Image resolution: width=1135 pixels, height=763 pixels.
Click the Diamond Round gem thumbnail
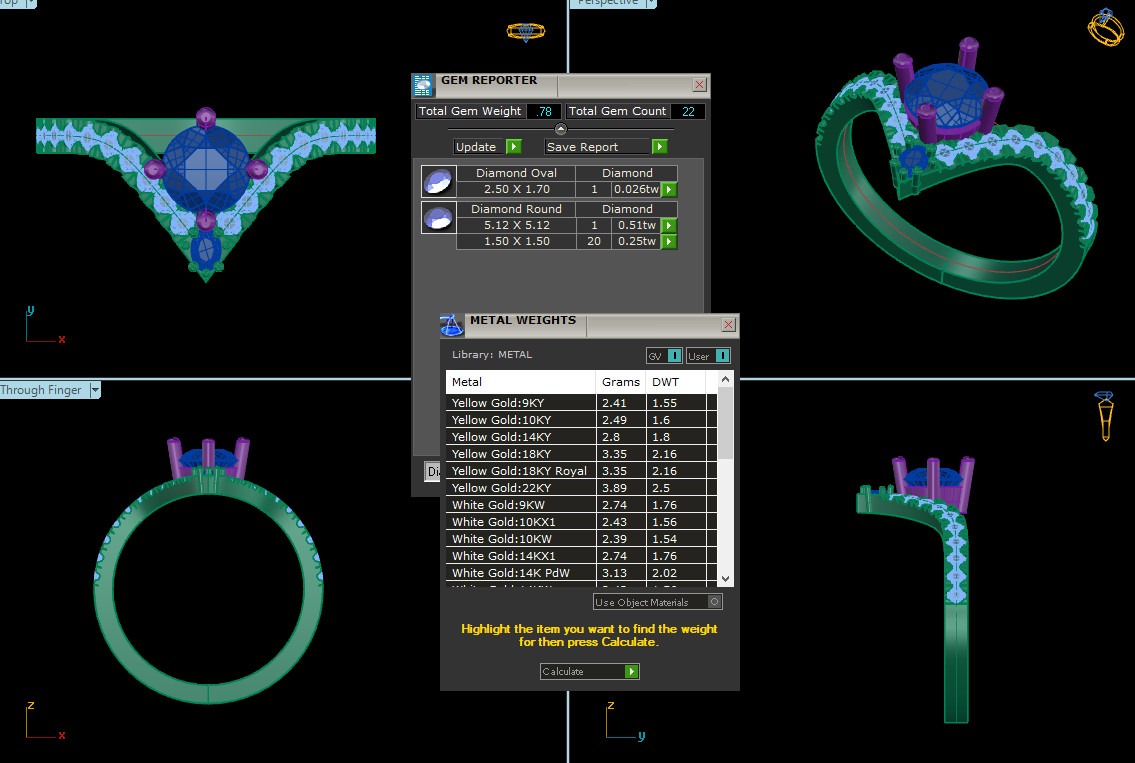435,217
